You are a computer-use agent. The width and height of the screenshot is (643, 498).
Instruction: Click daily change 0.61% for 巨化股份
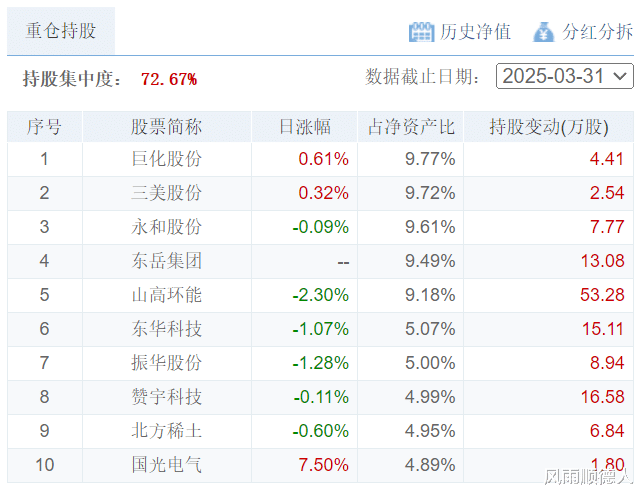(324, 159)
